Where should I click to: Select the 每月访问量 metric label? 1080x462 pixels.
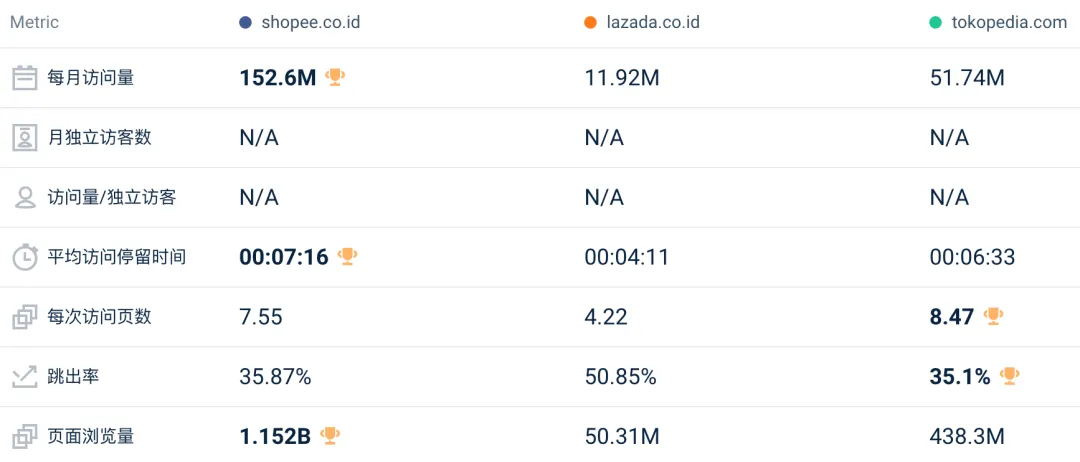coord(90,78)
